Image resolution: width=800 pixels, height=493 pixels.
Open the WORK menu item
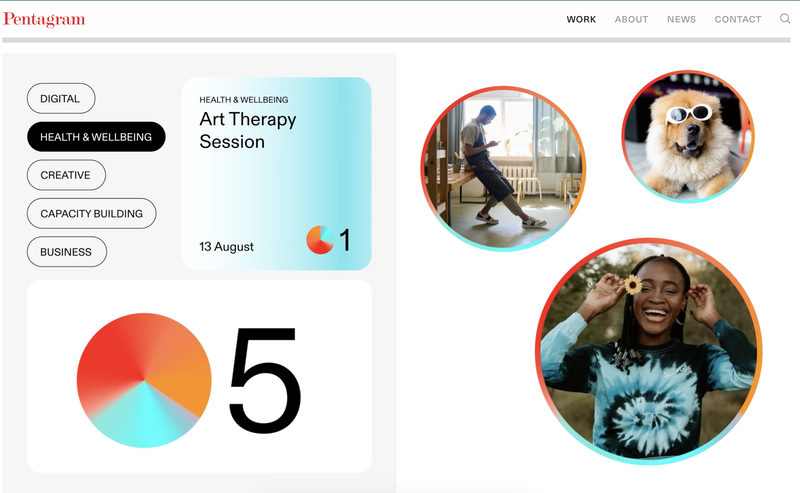coord(581,19)
